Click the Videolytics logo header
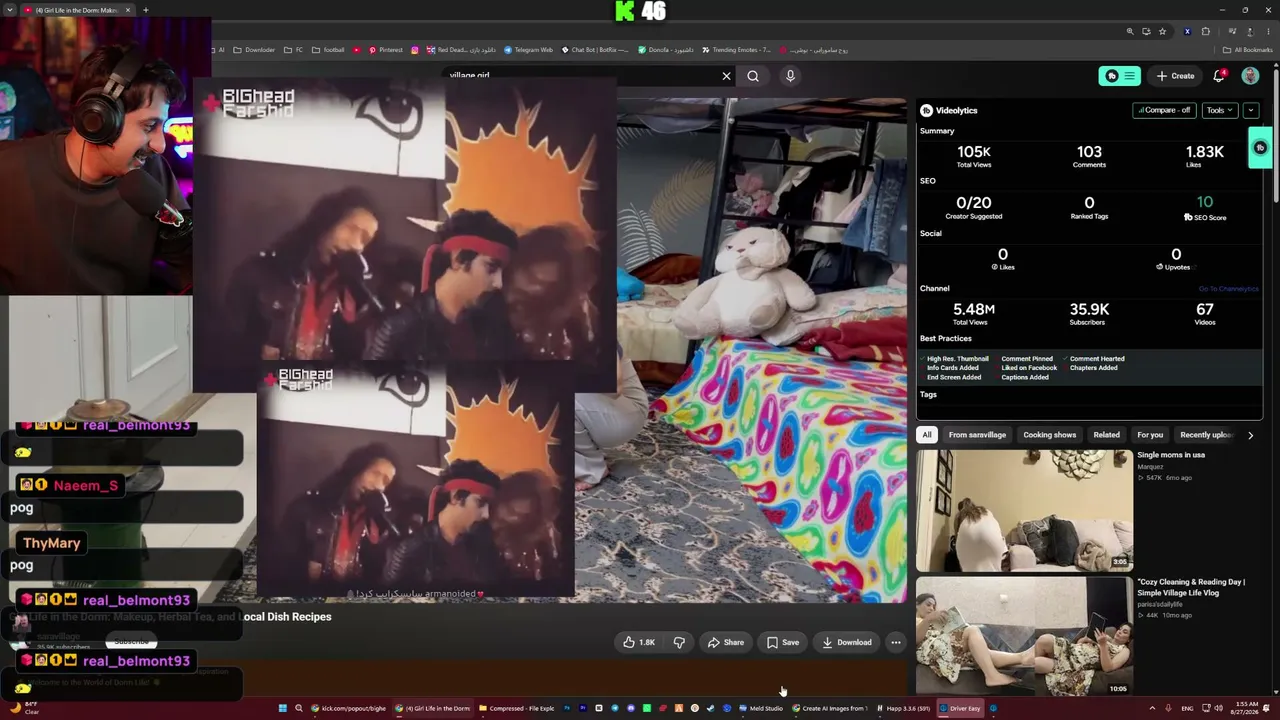The height and width of the screenshot is (720, 1280). pos(949,110)
